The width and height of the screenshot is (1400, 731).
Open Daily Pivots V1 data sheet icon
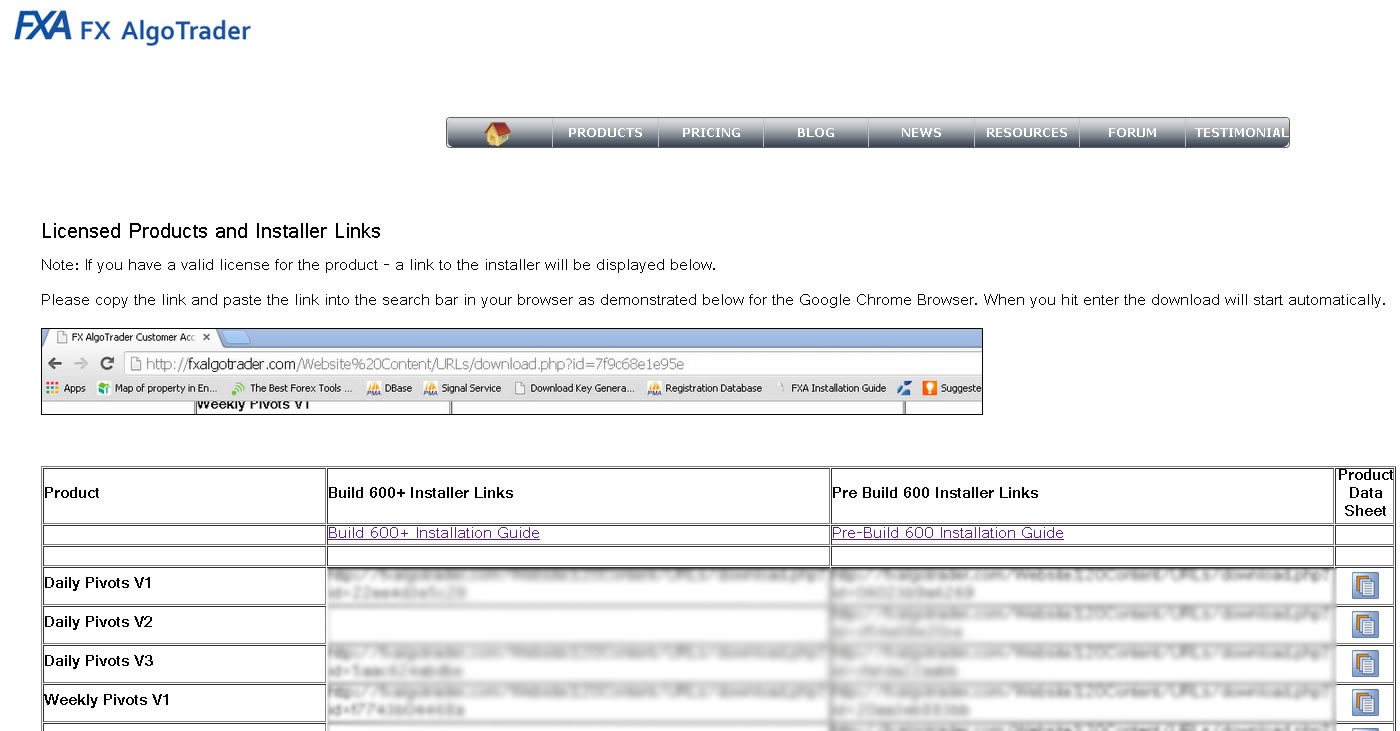(1365, 586)
